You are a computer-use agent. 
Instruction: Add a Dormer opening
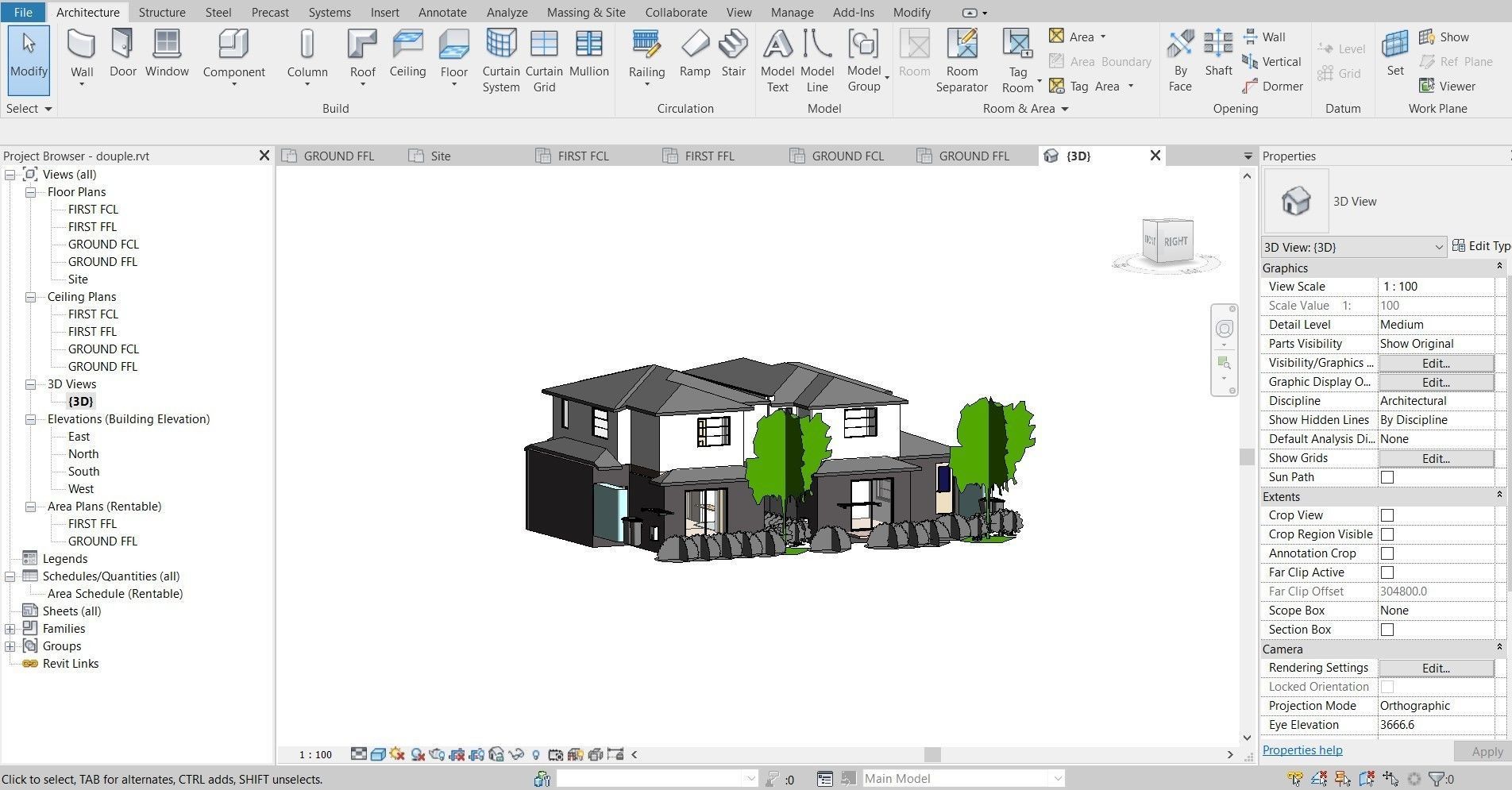click(1273, 86)
